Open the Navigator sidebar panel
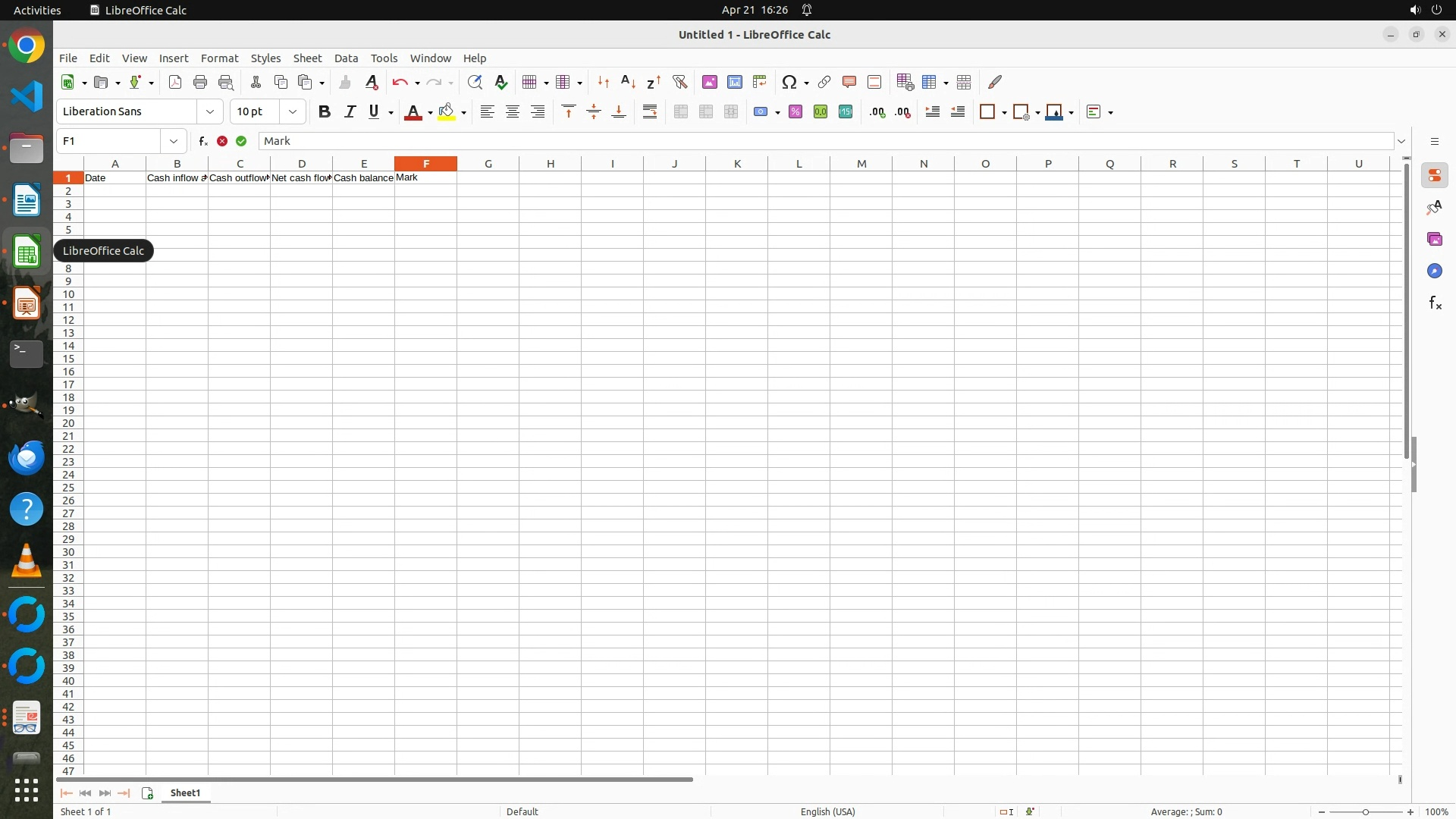Image resolution: width=1456 pixels, height=819 pixels. click(x=1434, y=271)
